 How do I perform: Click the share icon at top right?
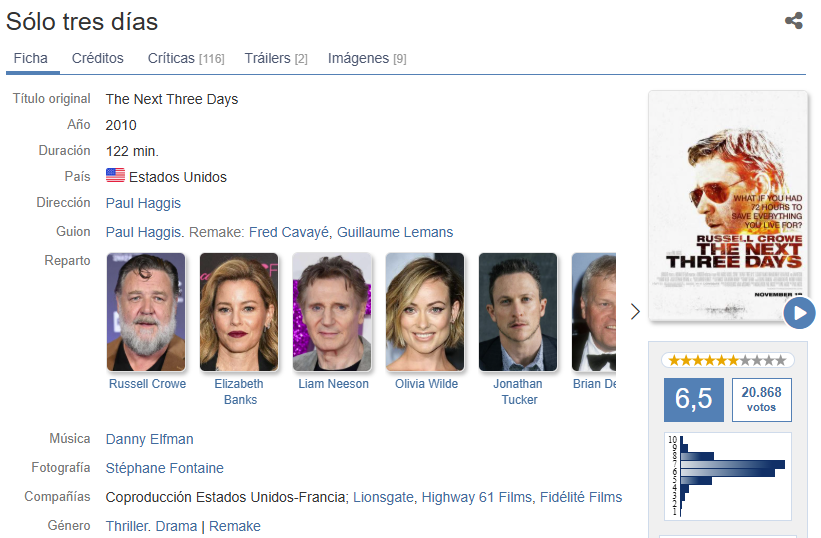click(x=794, y=21)
